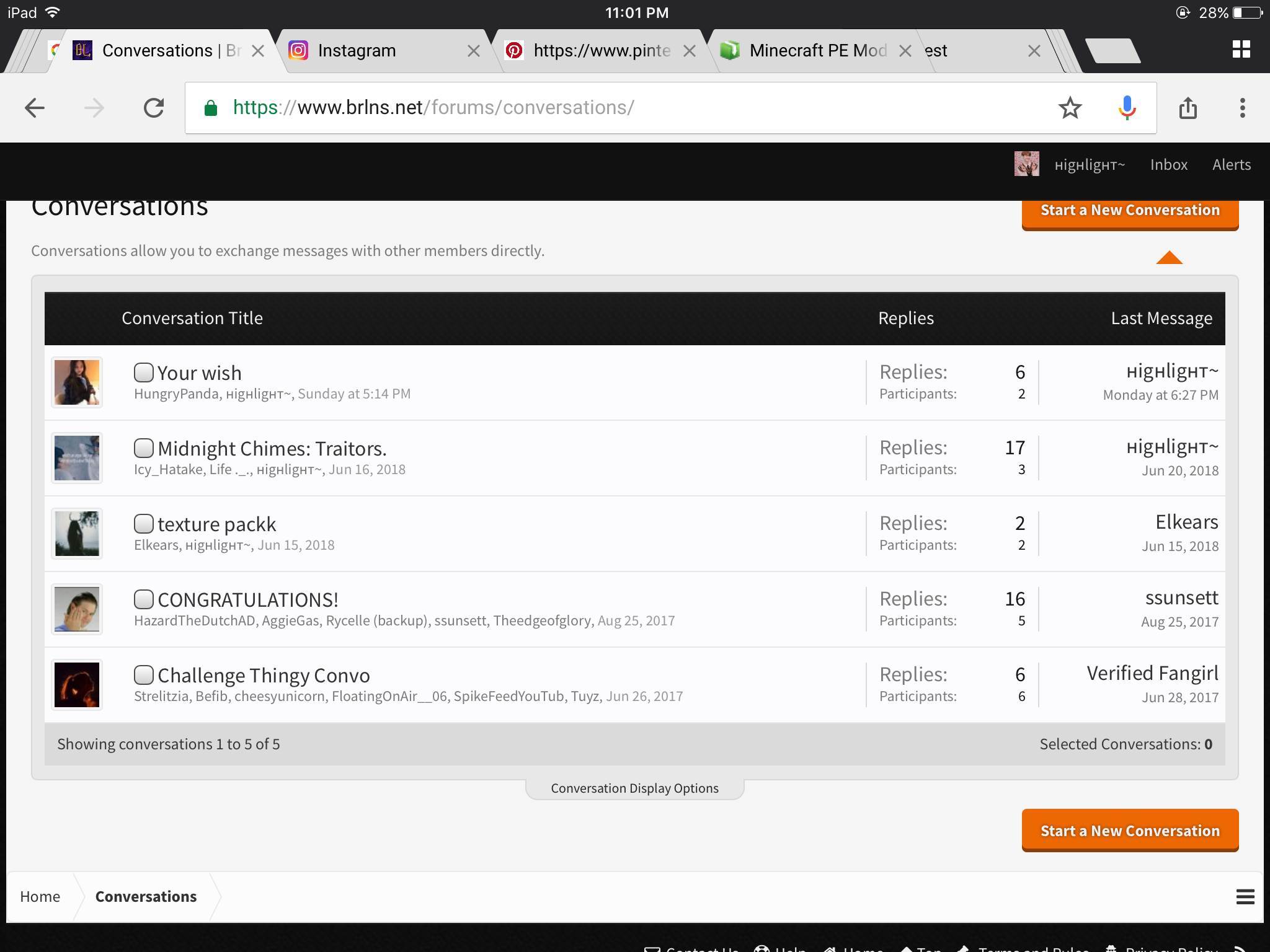The image size is (1270, 952).
Task: Open Monday at 6:27 PM last message
Action: pos(1161,395)
